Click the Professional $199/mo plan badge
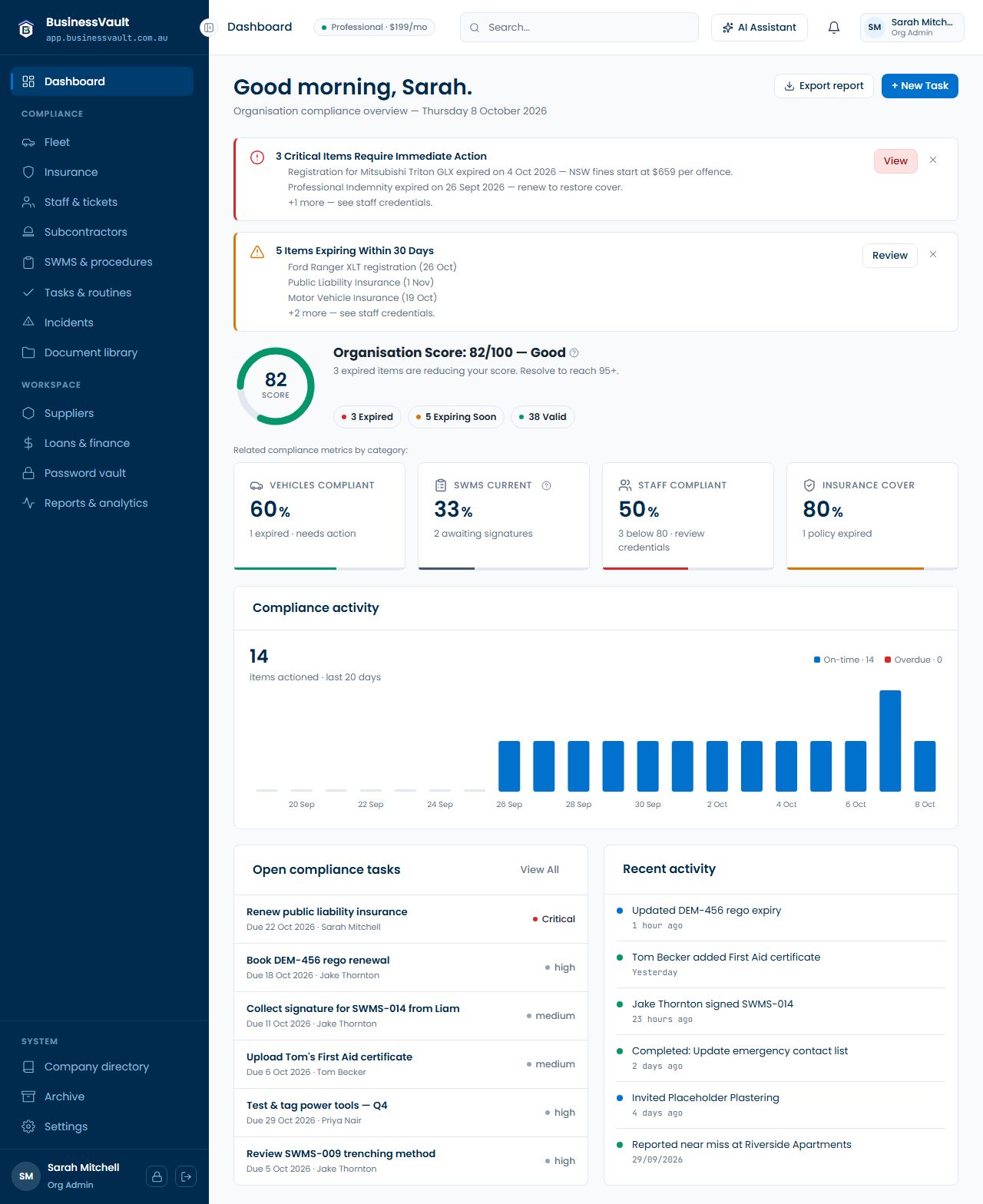Screen dimensions: 983x1204 [x=375, y=28]
